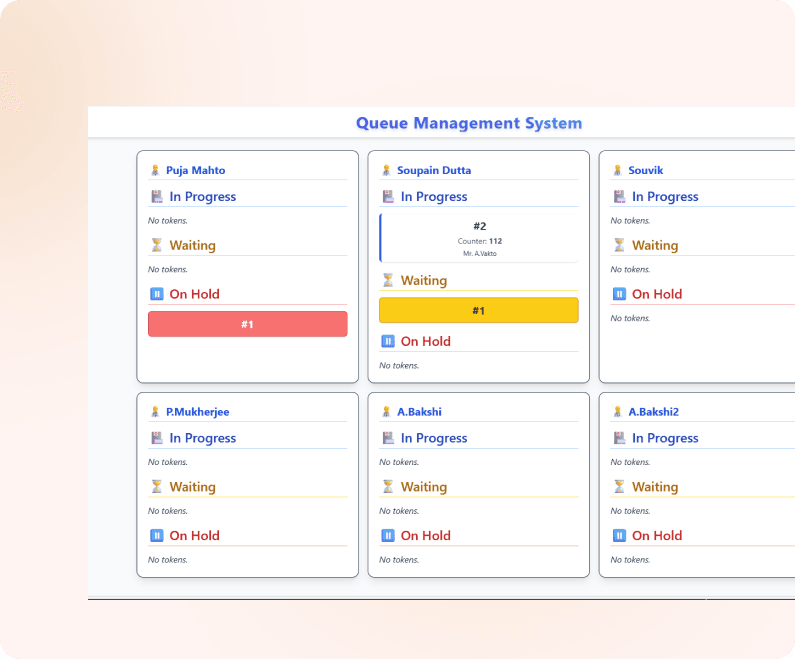Click the person icon beside A.Bakshi2

click(618, 412)
